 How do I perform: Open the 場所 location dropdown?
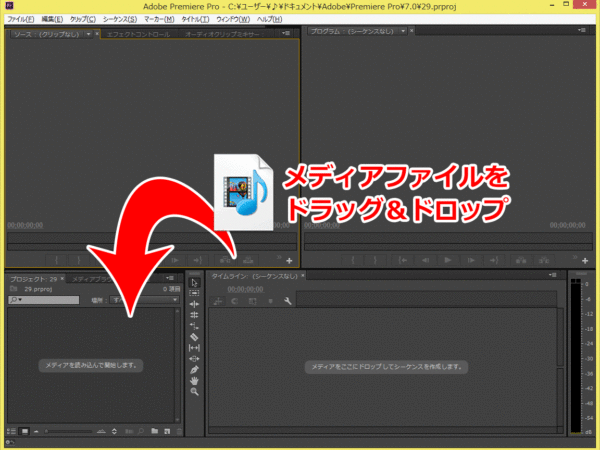[x=144, y=300]
